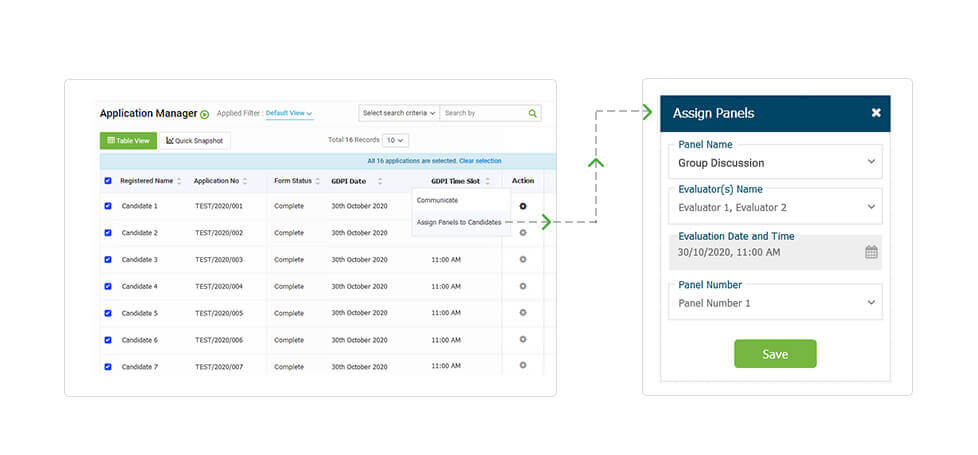Open the action gear for Candidate 1
The width and height of the screenshot is (978, 455).
[x=523, y=206]
